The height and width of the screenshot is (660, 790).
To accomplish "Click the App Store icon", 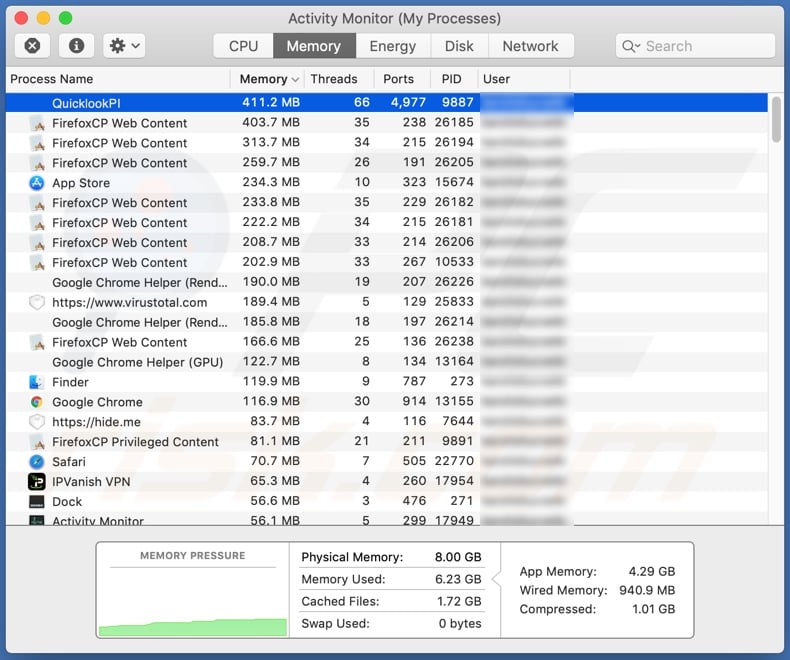I will pos(37,183).
